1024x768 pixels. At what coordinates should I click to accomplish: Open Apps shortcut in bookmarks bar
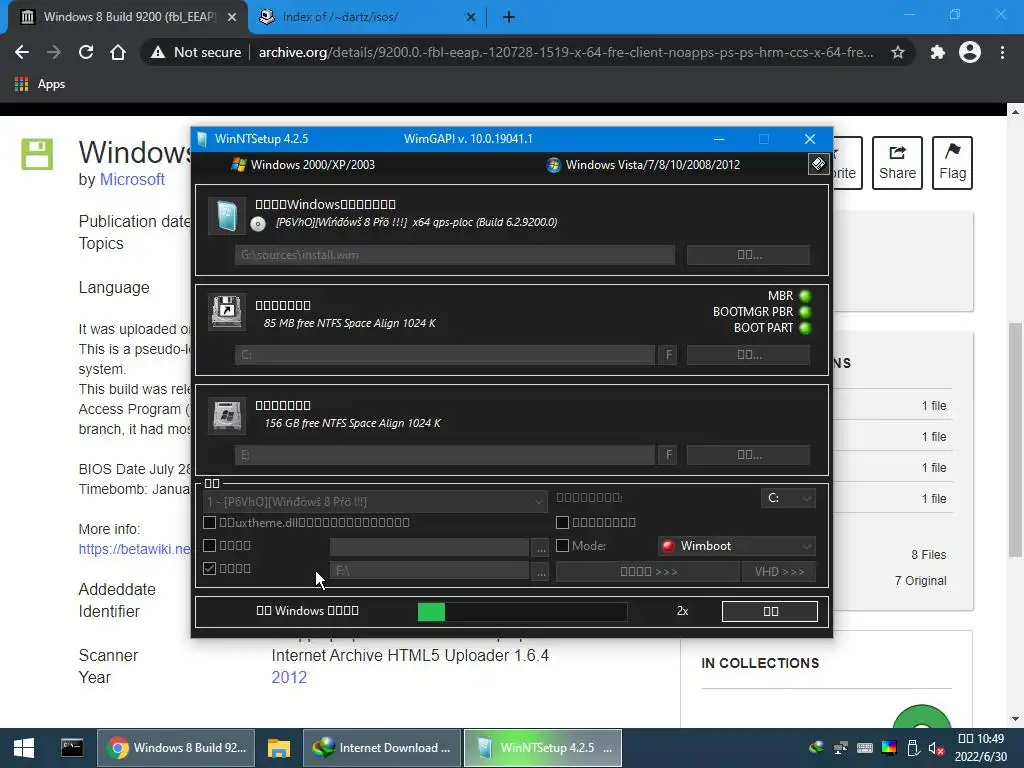pyautogui.click(x=40, y=84)
